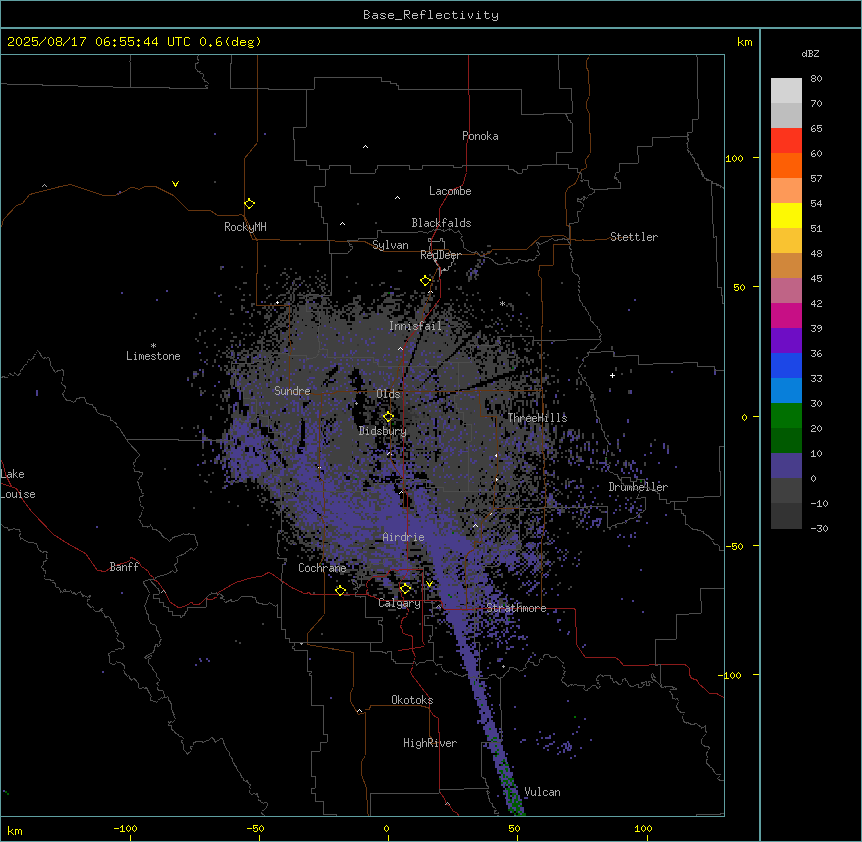Click the -100 tick on the bottom axis

click(x=125, y=828)
